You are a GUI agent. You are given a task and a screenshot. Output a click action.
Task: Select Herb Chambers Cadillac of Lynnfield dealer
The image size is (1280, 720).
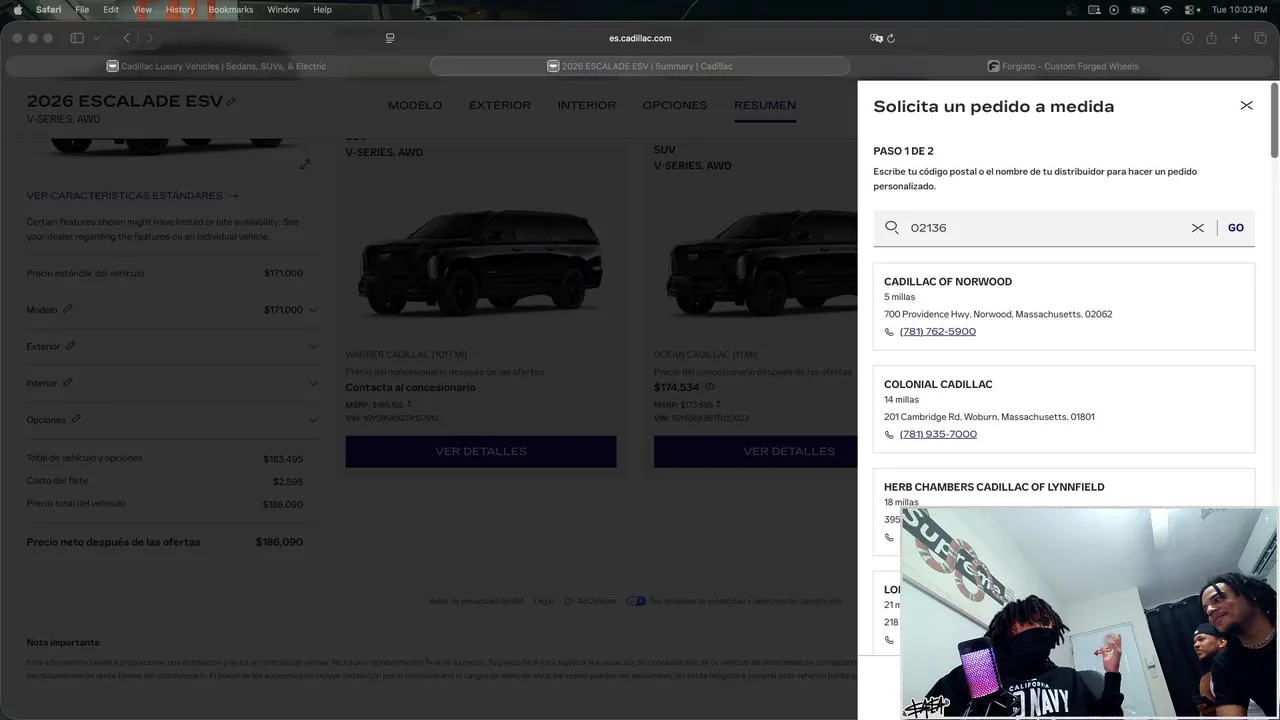click(994, 487)
